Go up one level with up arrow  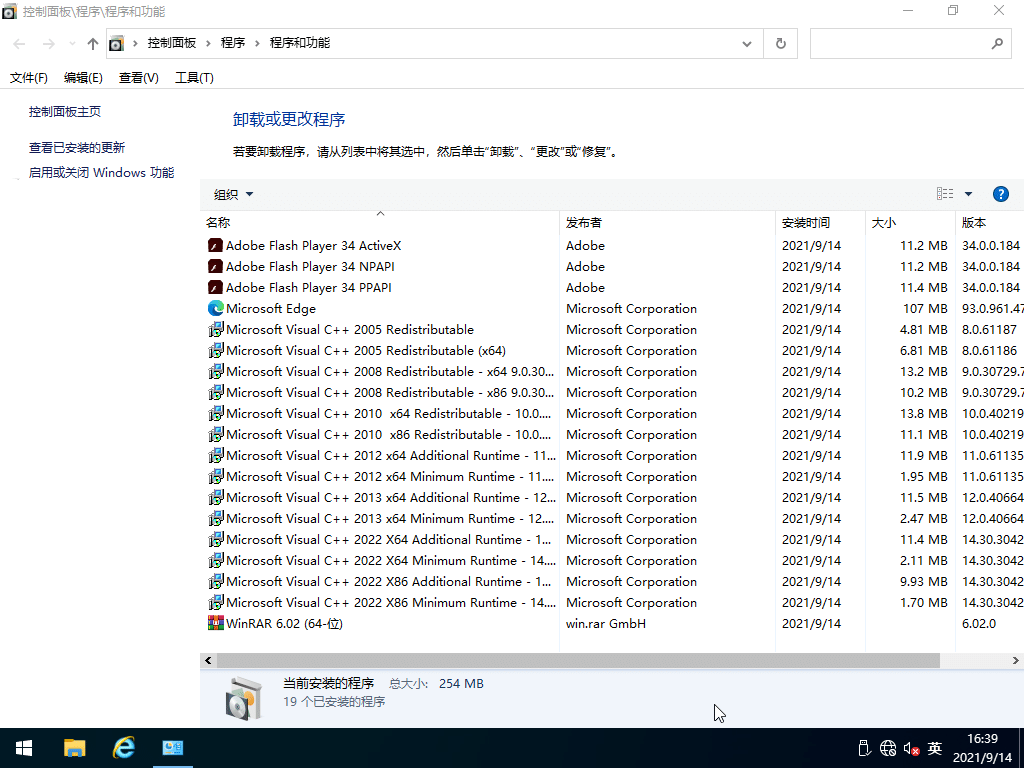point(93,43)
